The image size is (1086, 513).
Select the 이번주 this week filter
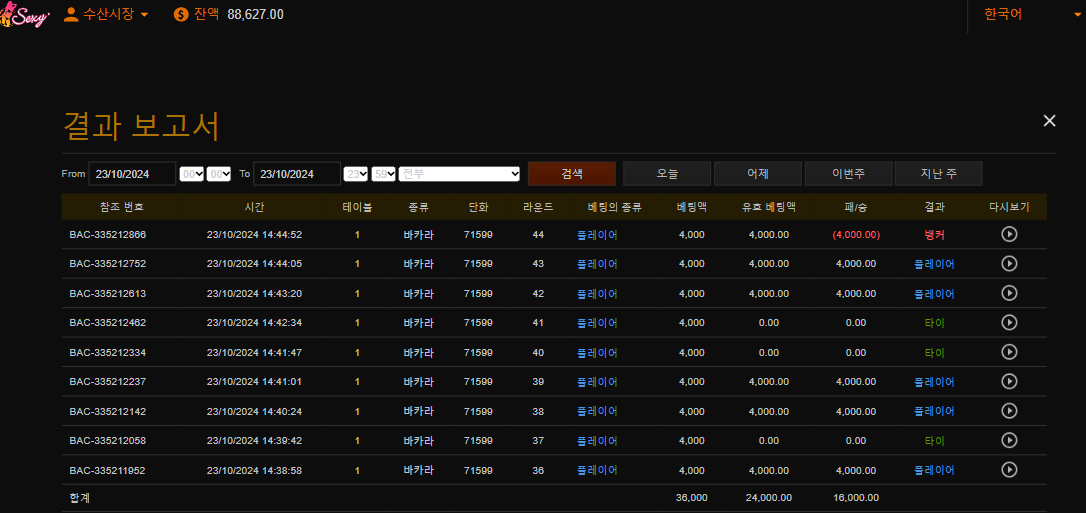848,174
